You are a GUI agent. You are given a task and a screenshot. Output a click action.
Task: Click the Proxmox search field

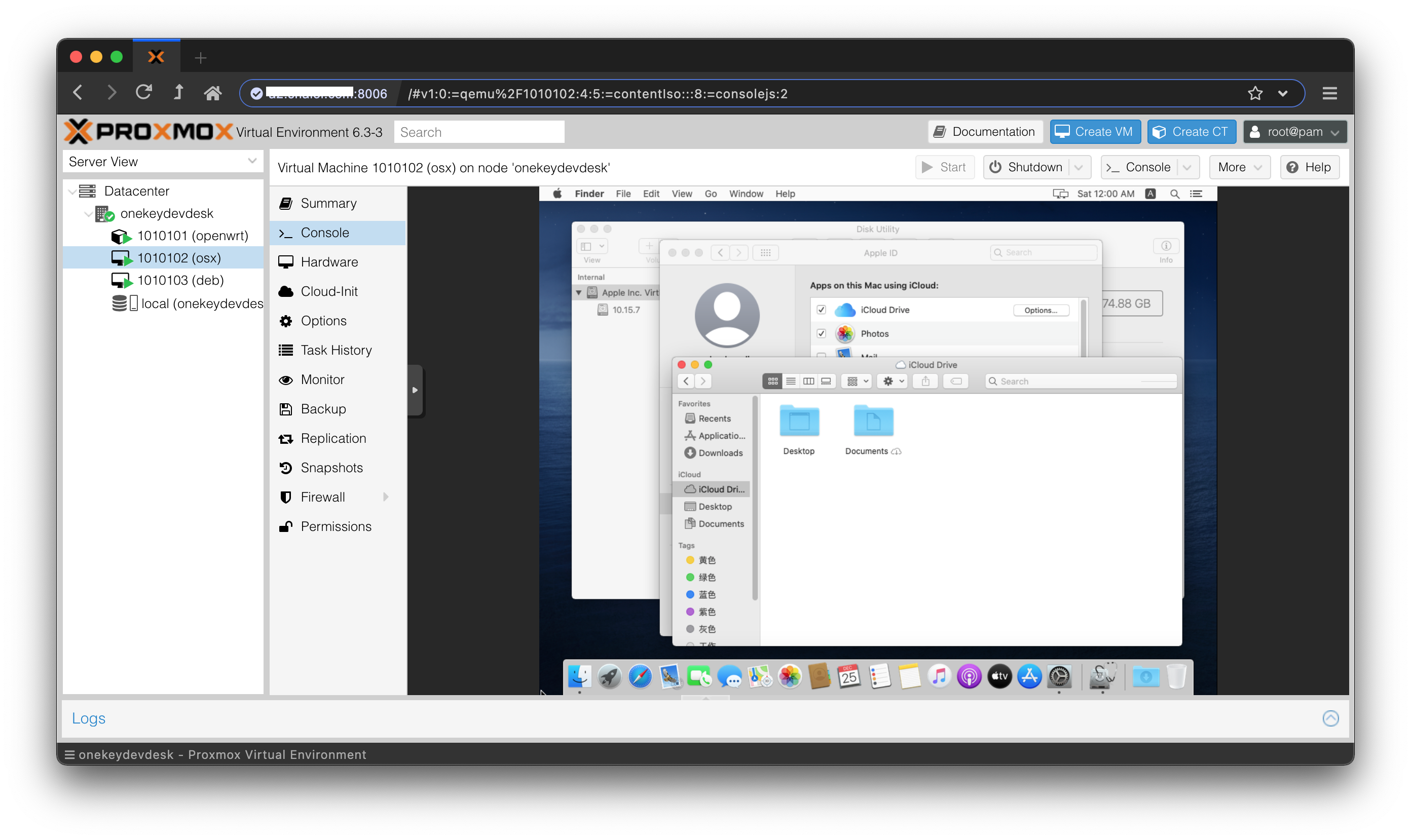pos(478,132)
